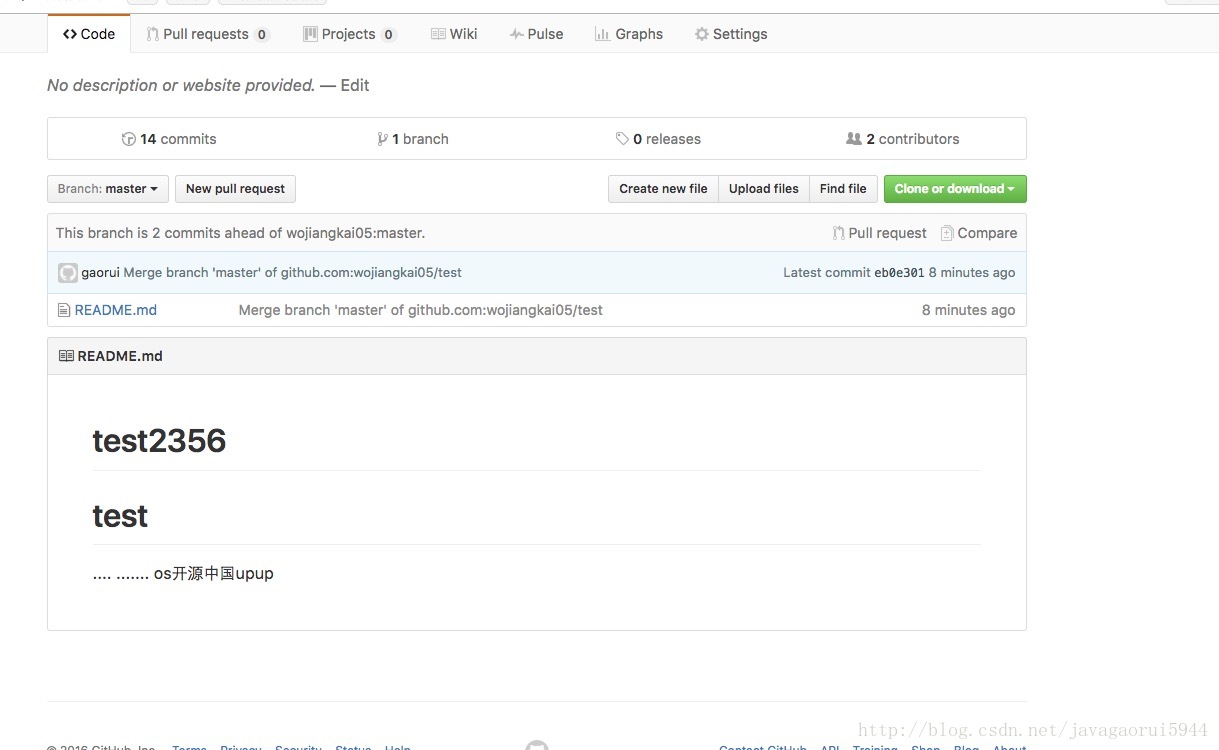This screenshot has height=750, width=1219.
Task: Click gaorui's avatar thumbnail
Action: (x=67, y=273)
